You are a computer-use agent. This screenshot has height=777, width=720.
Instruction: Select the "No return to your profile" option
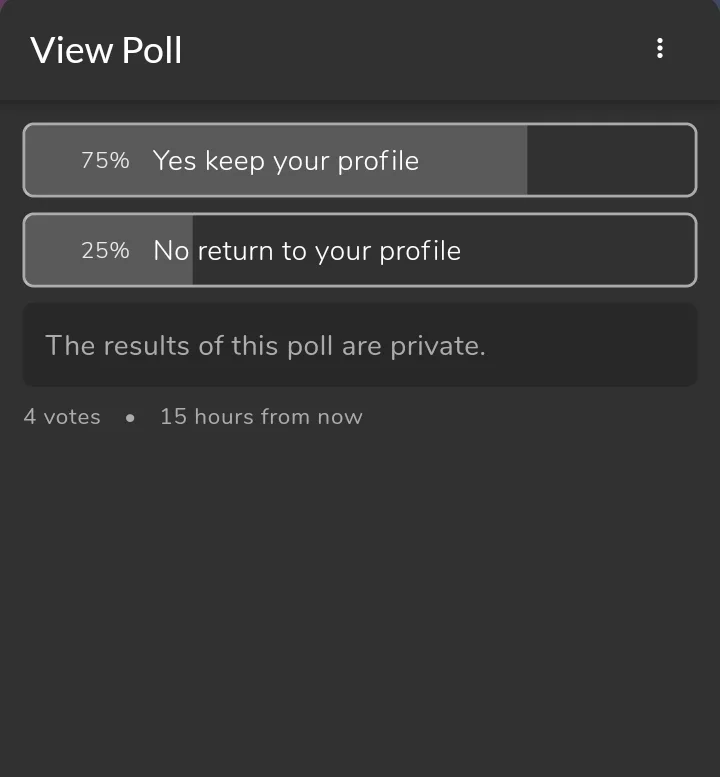(x=307, y=250)
